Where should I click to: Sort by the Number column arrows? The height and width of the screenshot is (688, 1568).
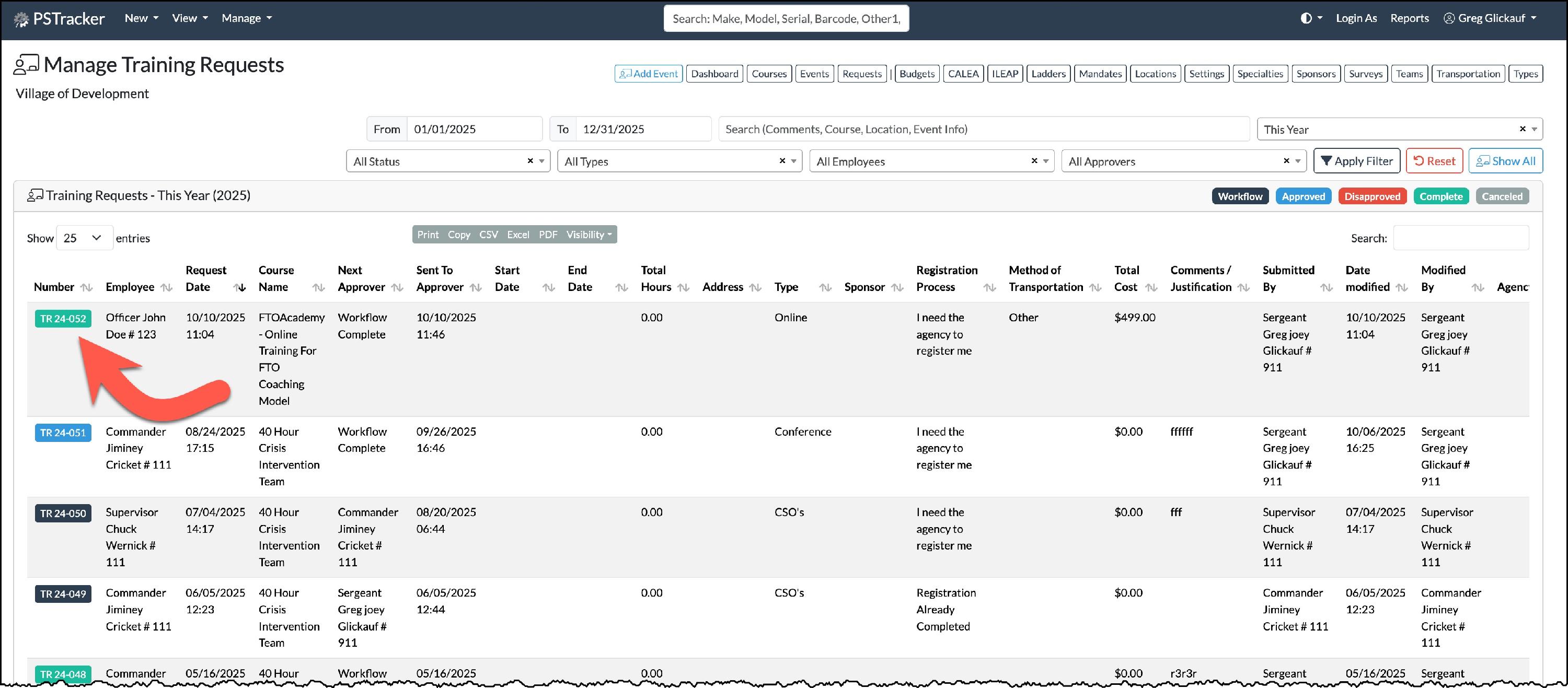[x=86, y=287]
